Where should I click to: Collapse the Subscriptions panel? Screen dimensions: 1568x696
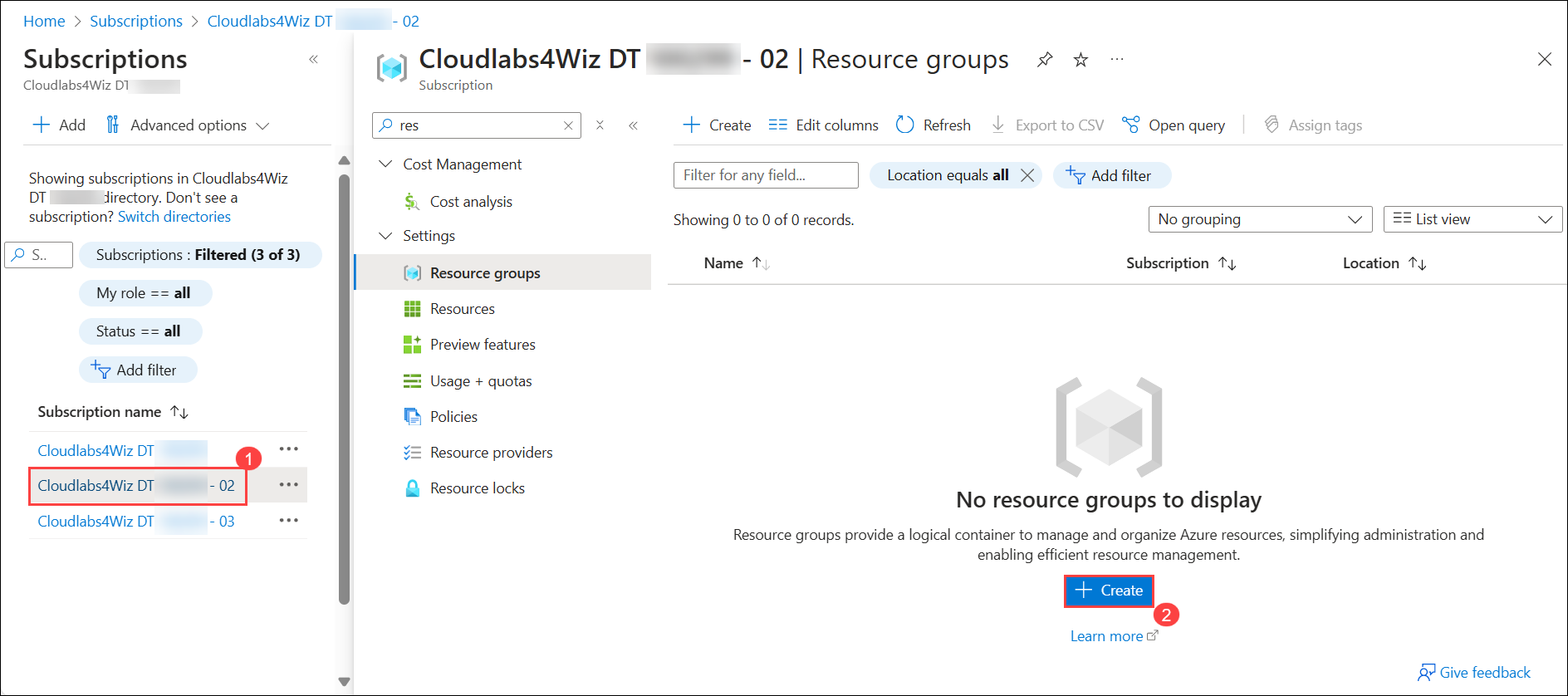313,59
